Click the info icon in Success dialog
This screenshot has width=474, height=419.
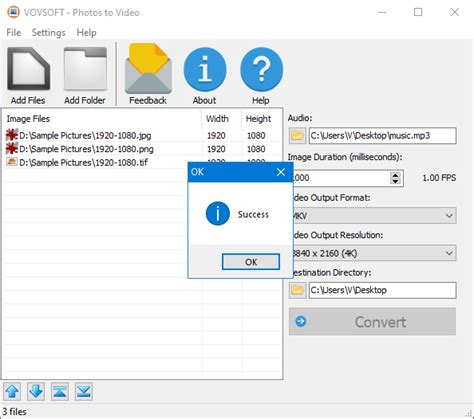click(218, 213)
